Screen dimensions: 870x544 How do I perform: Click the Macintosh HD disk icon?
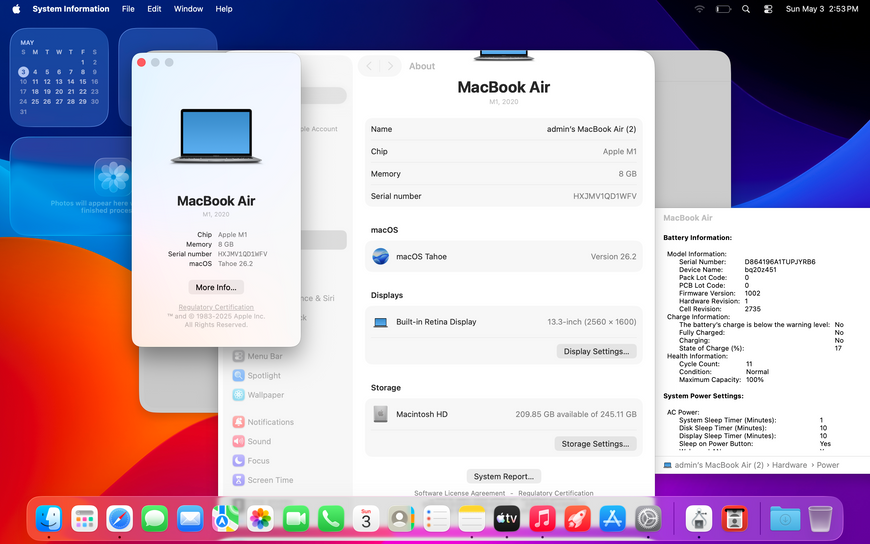click(381, 414)
